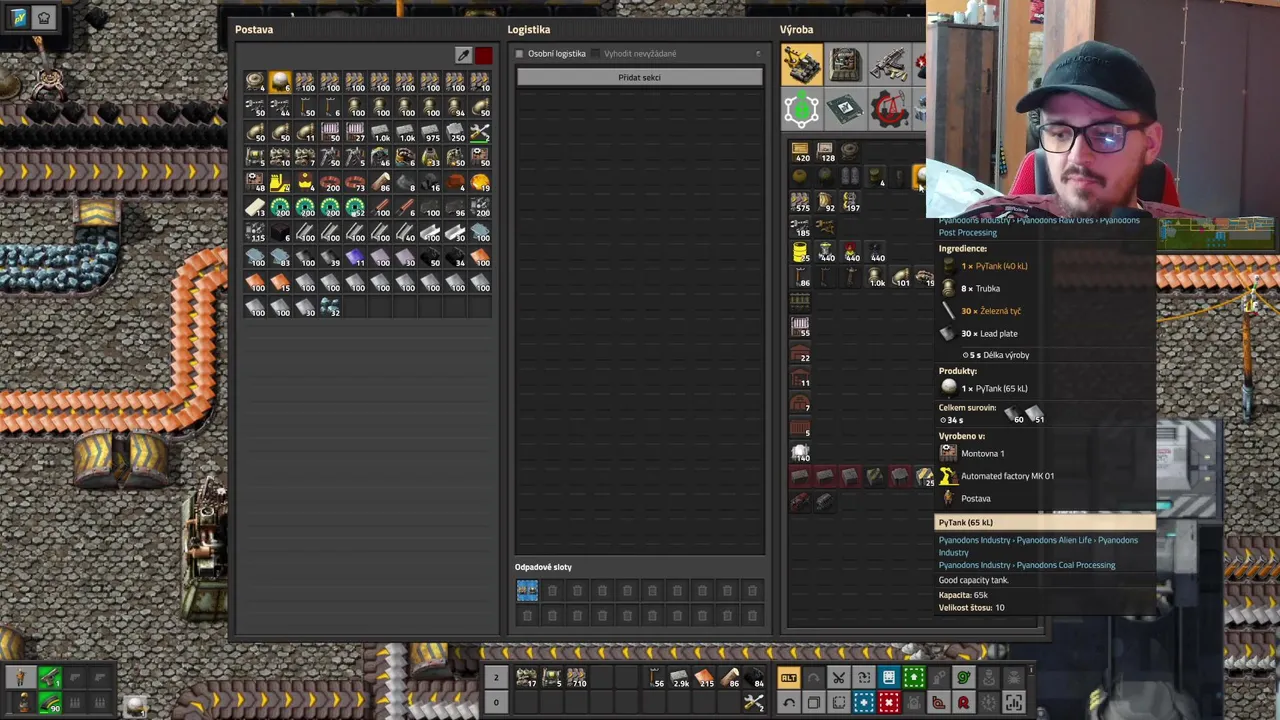This screenshot has width=1280, height=720.
Task: Select the red ring stack showing 73
Action: pos(355,182)
